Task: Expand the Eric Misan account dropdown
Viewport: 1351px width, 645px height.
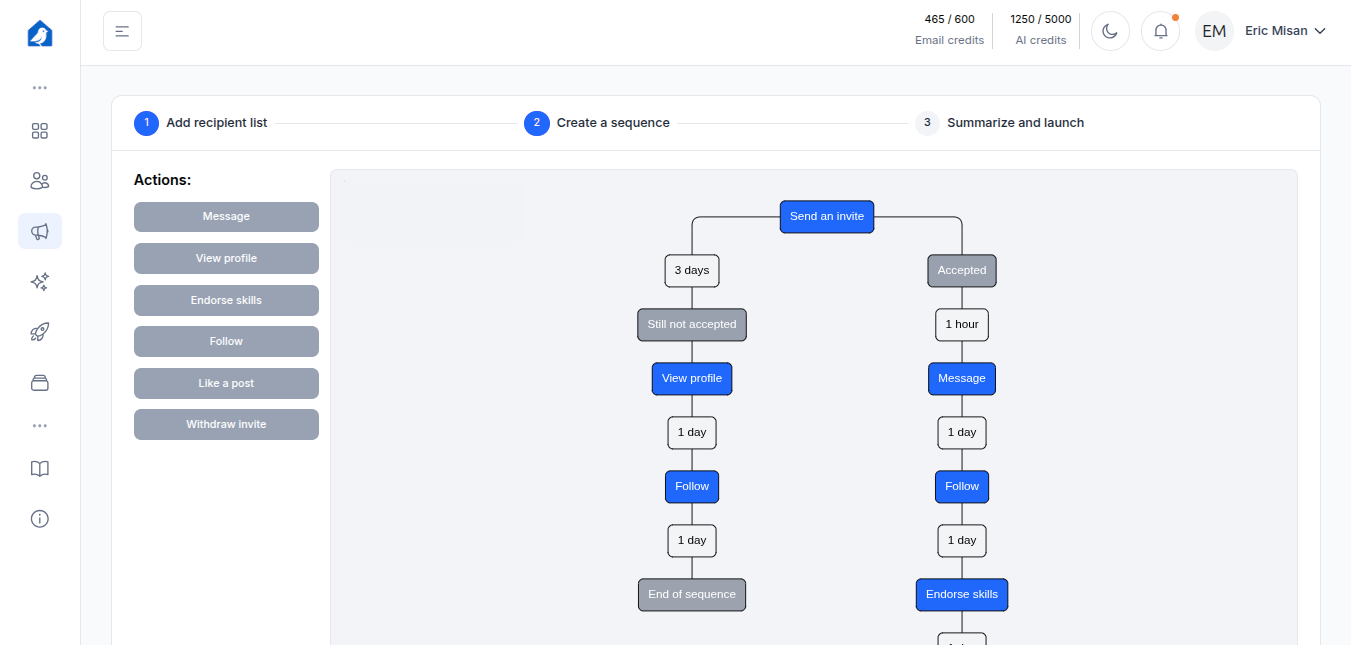Action: (x=1285, y=31)
